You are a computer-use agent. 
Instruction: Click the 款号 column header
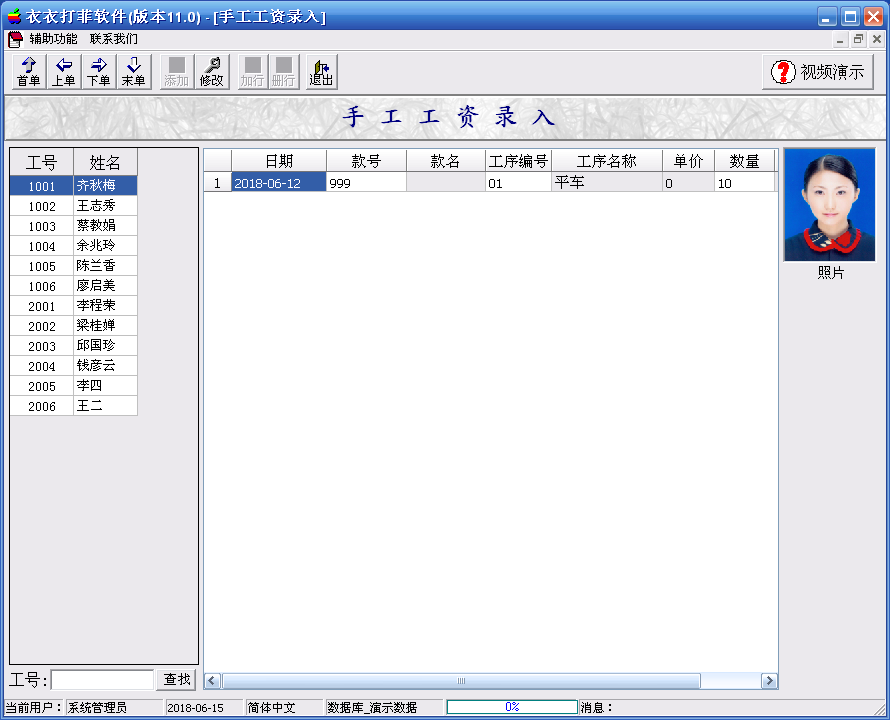366,161
